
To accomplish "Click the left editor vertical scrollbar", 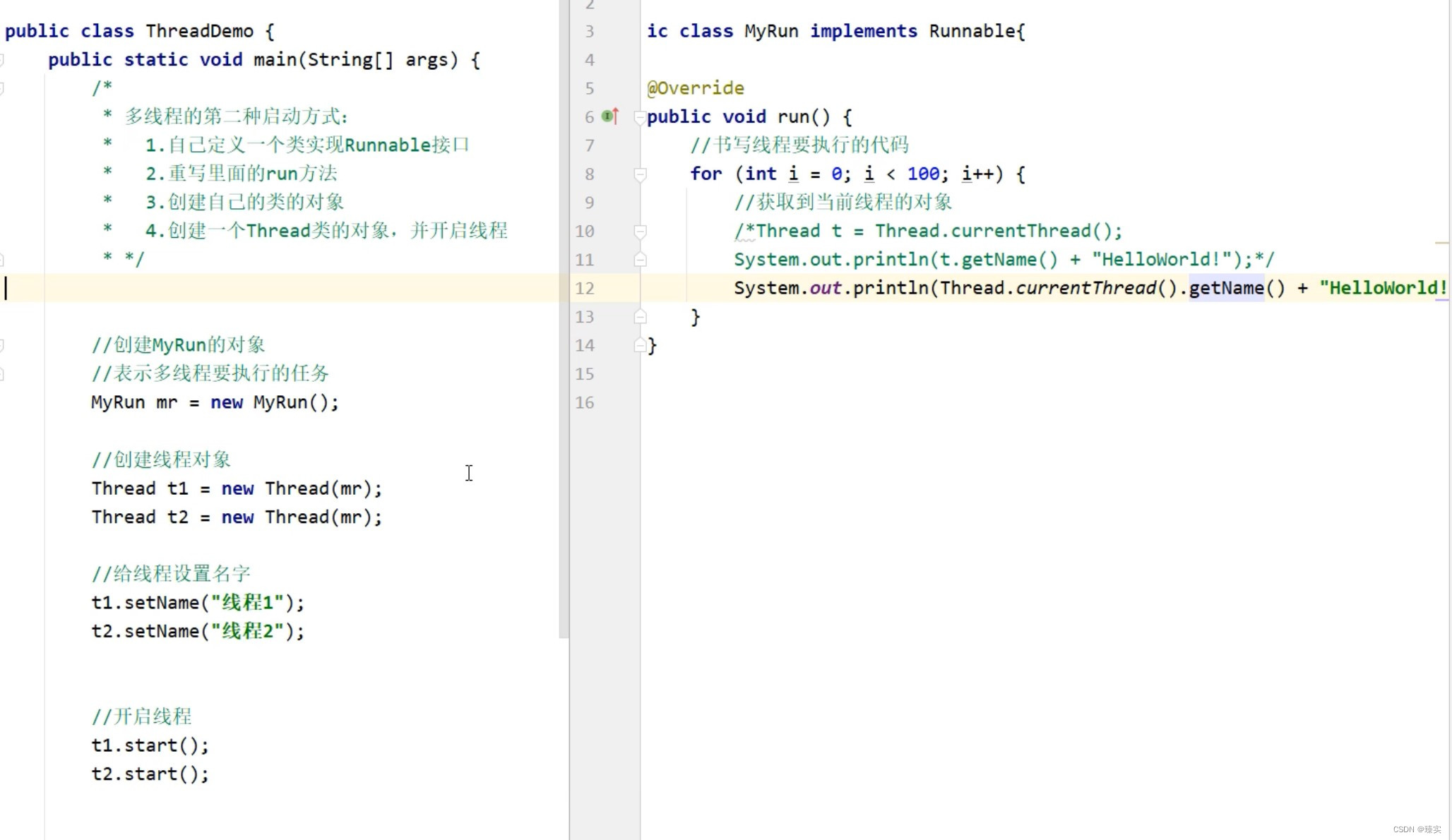I will 564,318.
